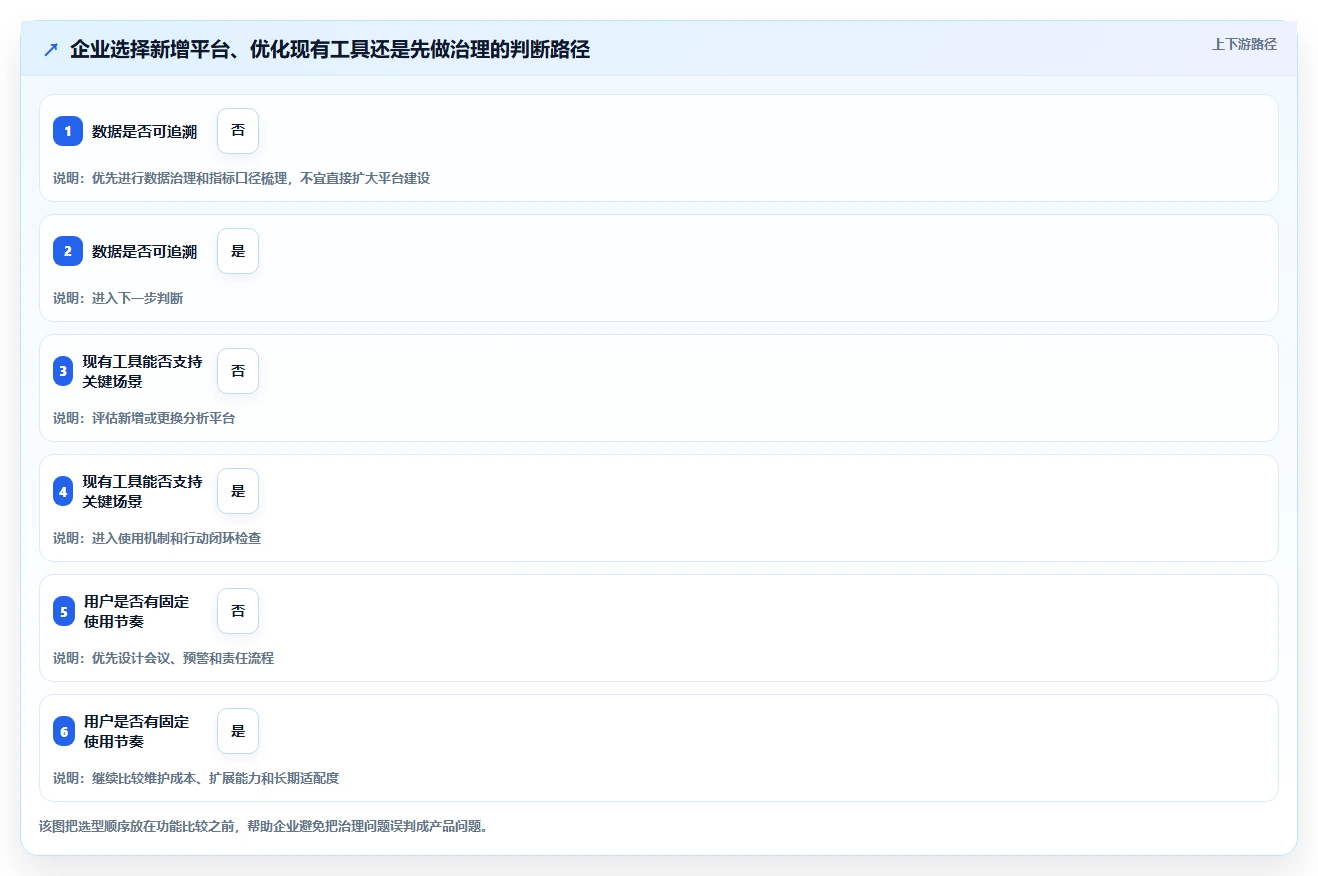The image size is (1318, 876).
Task: Click the 是 box in step 2
Action: point(238,251)
